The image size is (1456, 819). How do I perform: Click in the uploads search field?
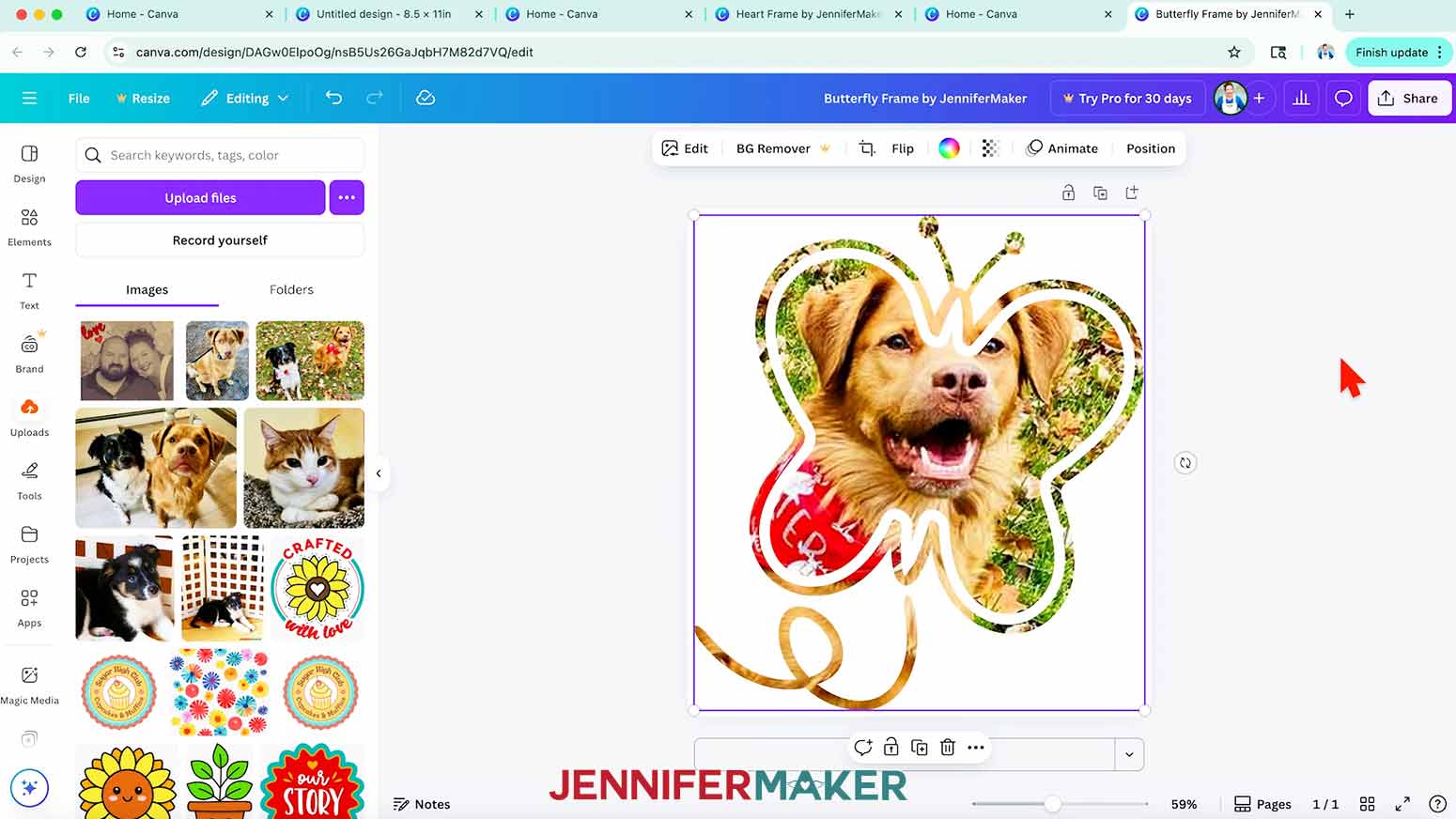pos(220,155)
